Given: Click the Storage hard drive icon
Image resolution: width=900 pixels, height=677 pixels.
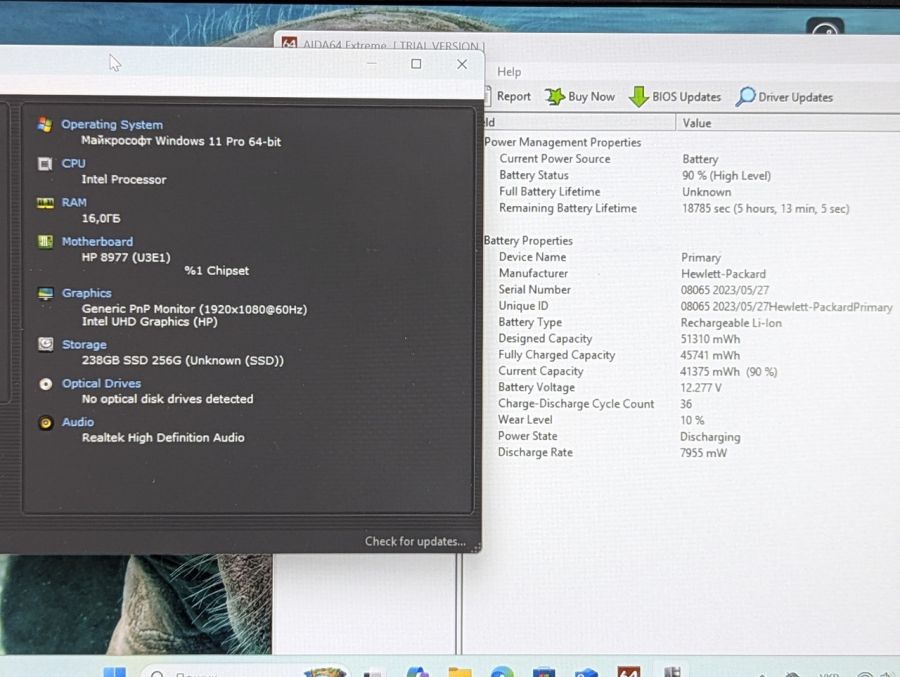Looking at the screenshot, I should 45,344.
